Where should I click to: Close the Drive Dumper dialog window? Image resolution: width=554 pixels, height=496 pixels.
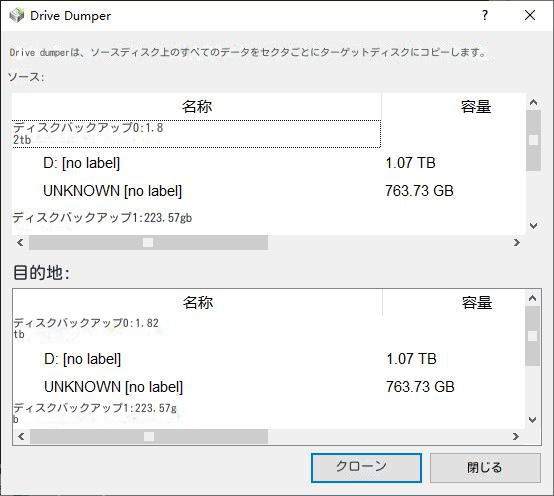[x=530, y=15]
